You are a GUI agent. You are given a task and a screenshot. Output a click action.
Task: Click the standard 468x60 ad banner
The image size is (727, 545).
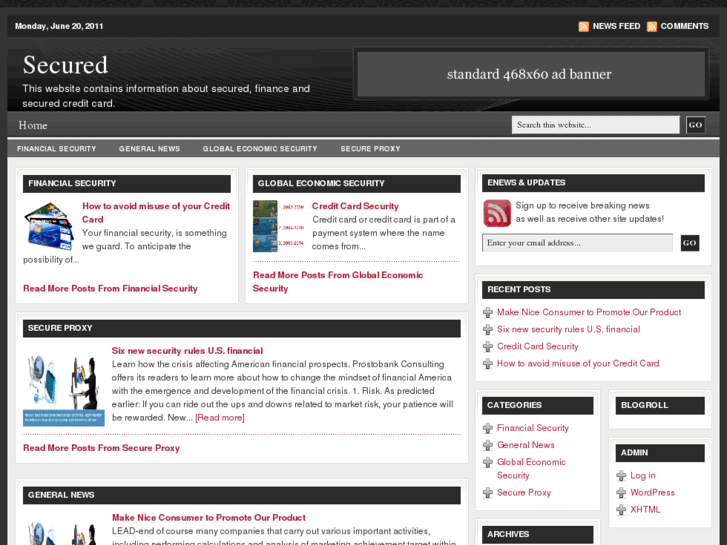[x=531, y=74]
